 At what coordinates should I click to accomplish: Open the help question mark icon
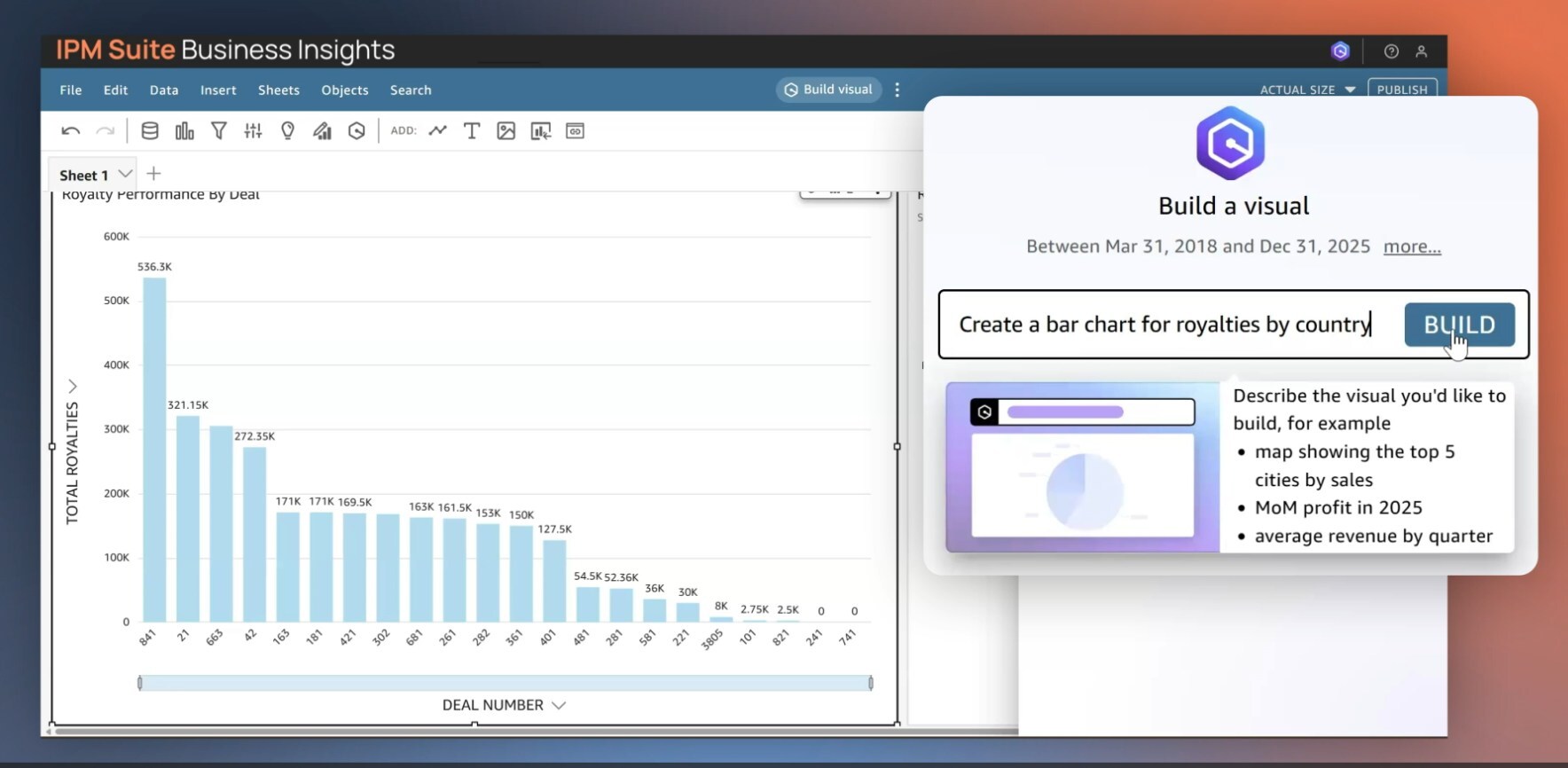coord(1392,51)
